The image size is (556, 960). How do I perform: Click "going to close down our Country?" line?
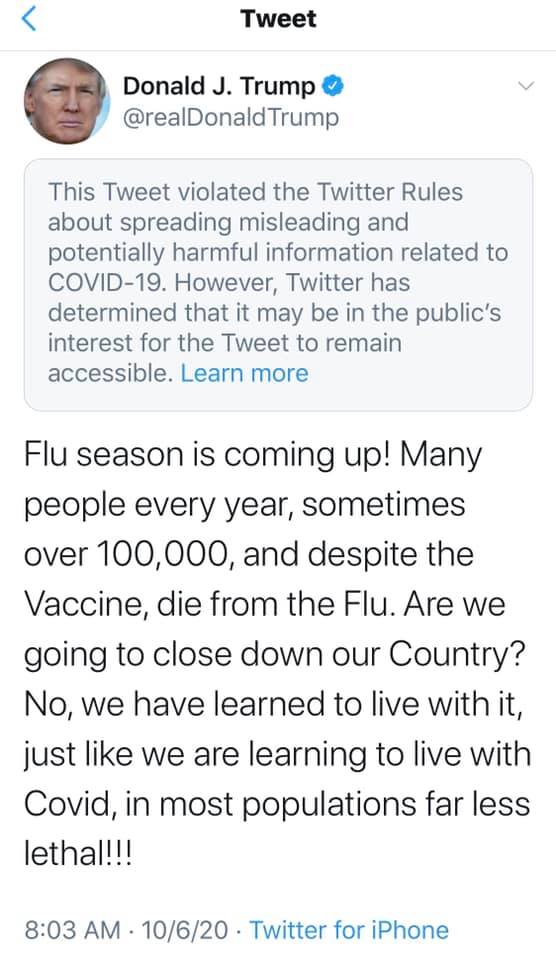click(275, 656)
